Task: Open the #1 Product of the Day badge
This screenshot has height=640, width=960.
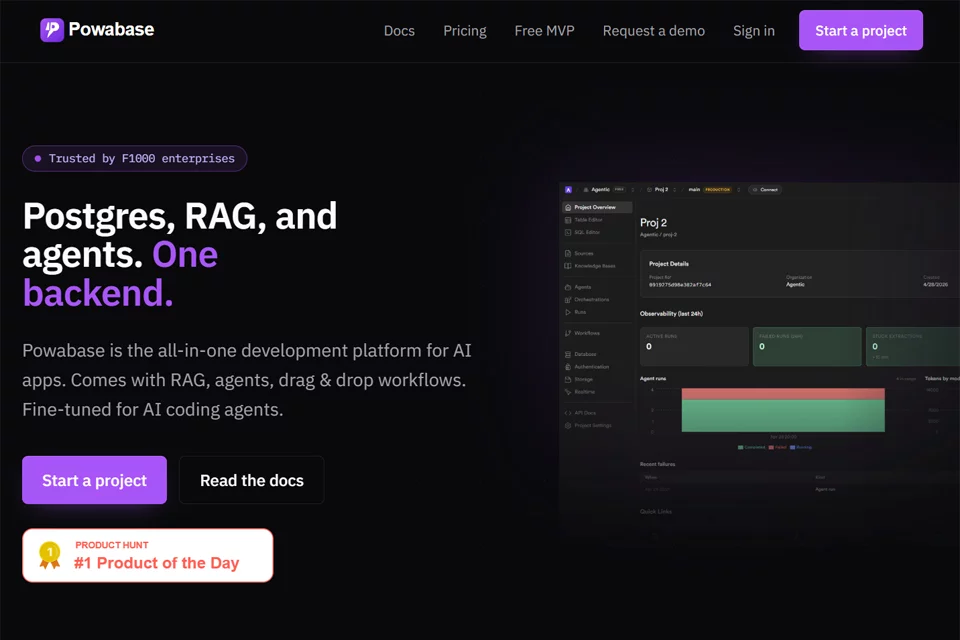Action: (x=148, y=555)
